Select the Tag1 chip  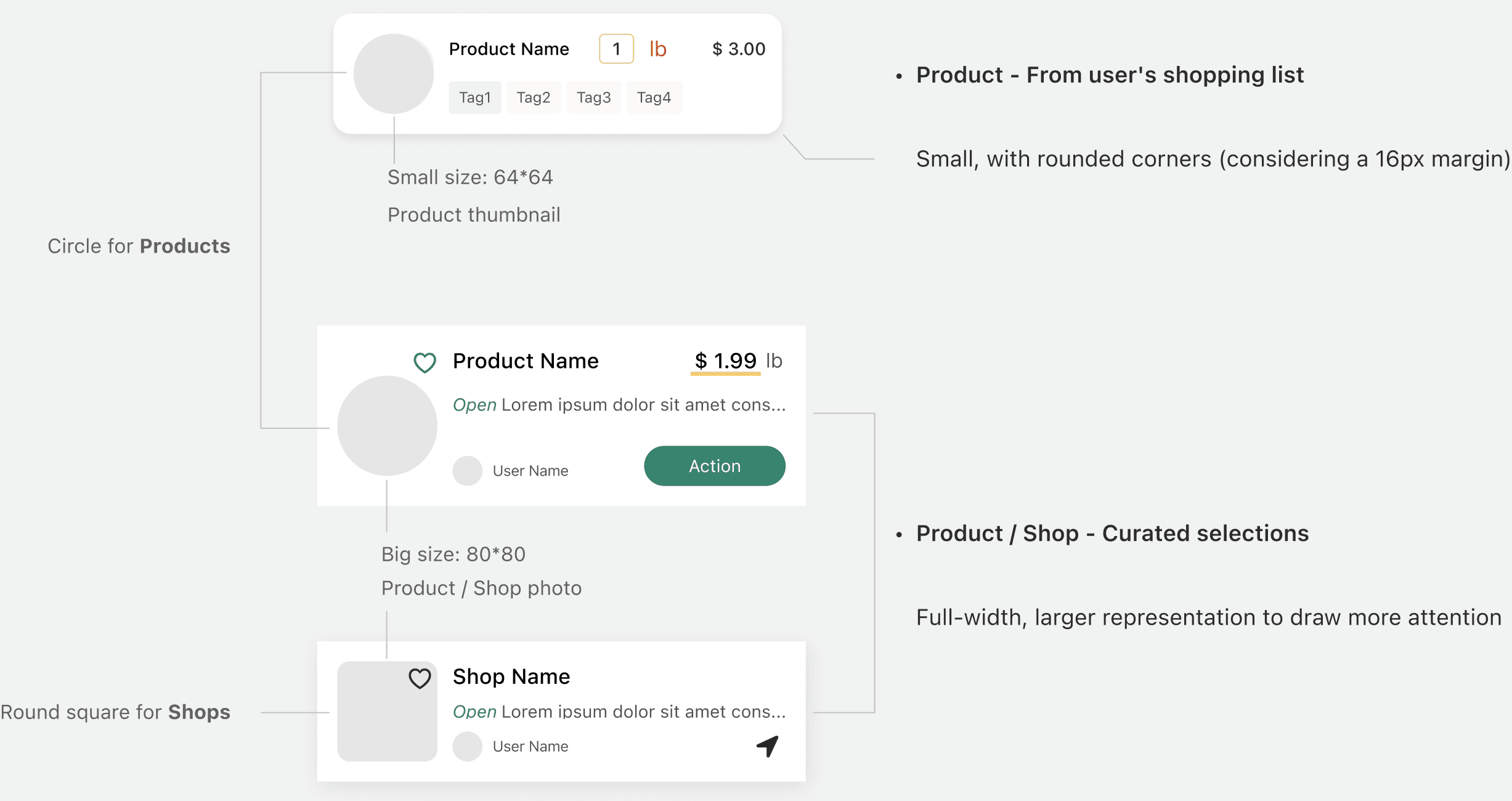pyautogui.click(x=474, y=97)
